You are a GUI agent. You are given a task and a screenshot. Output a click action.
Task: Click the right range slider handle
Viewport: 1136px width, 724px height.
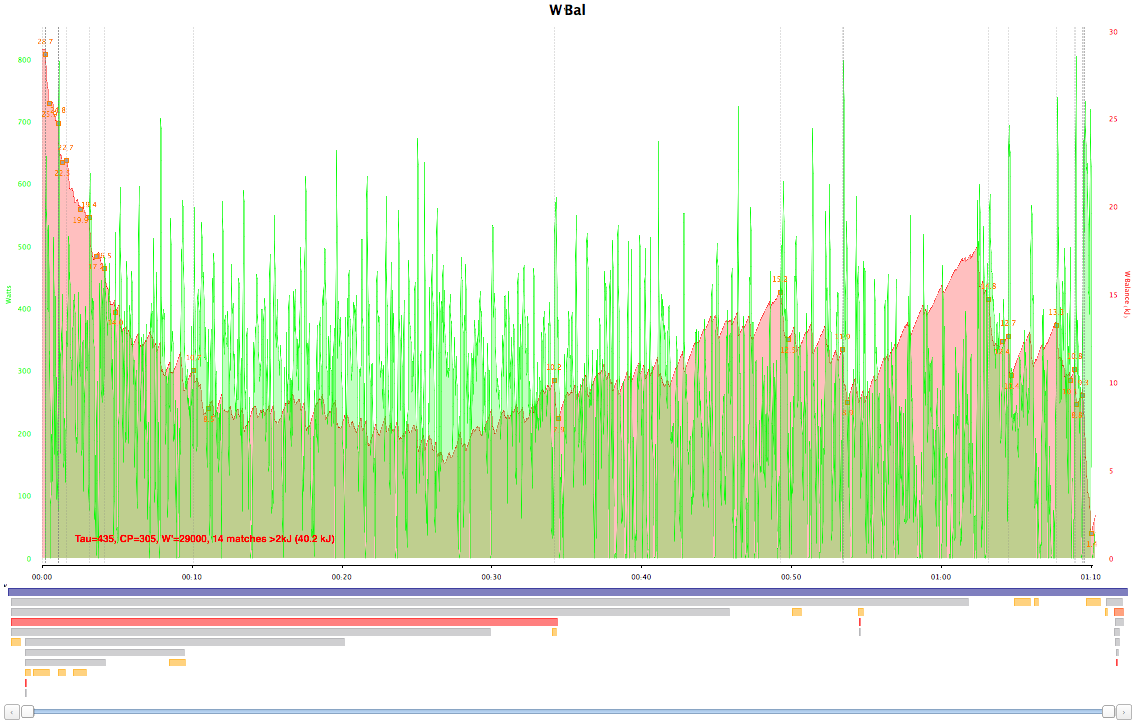coord(1108,711)
